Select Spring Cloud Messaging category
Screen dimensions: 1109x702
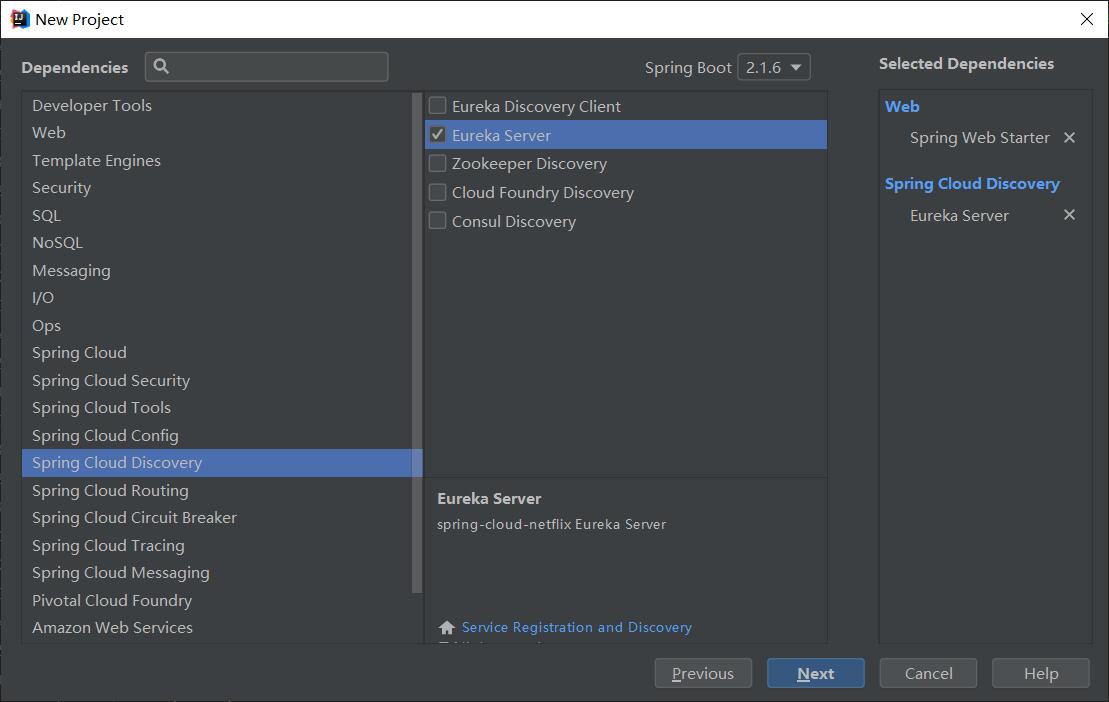[x=216, y=573]
